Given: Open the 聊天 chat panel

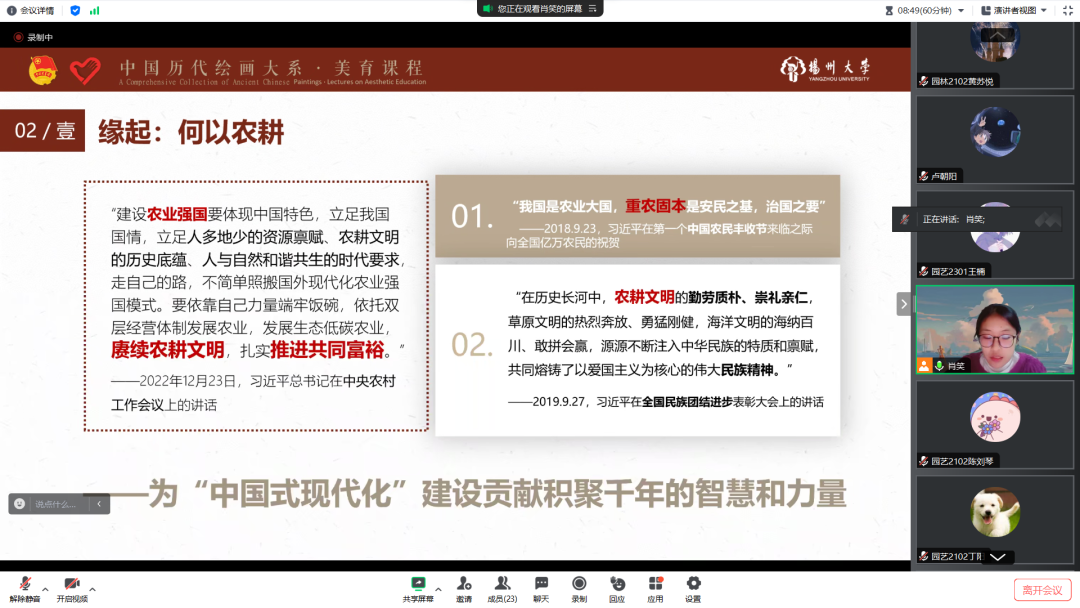Looking at the screenshot, I should (541, 584).
